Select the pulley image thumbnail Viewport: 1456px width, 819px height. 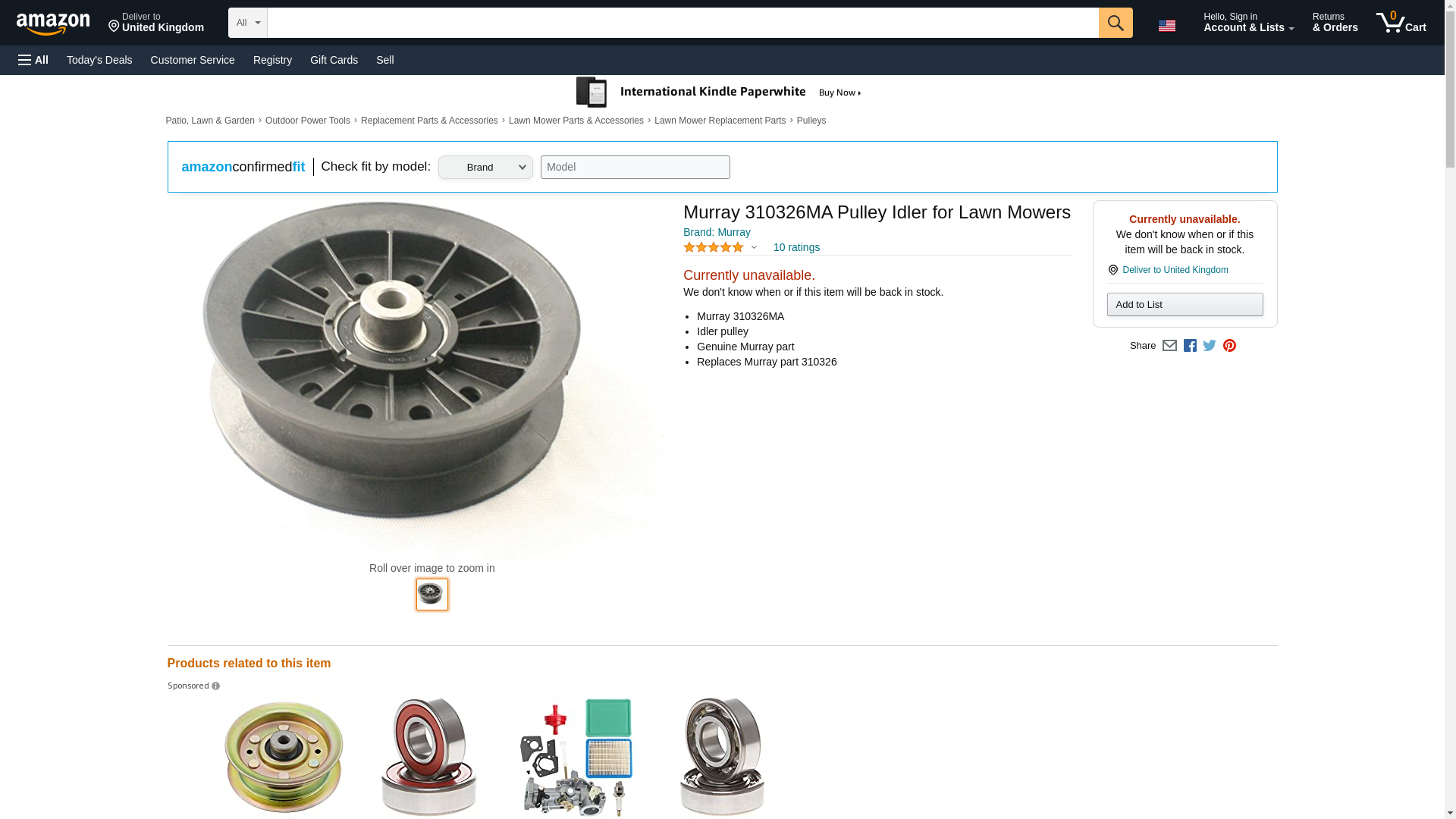431,595
